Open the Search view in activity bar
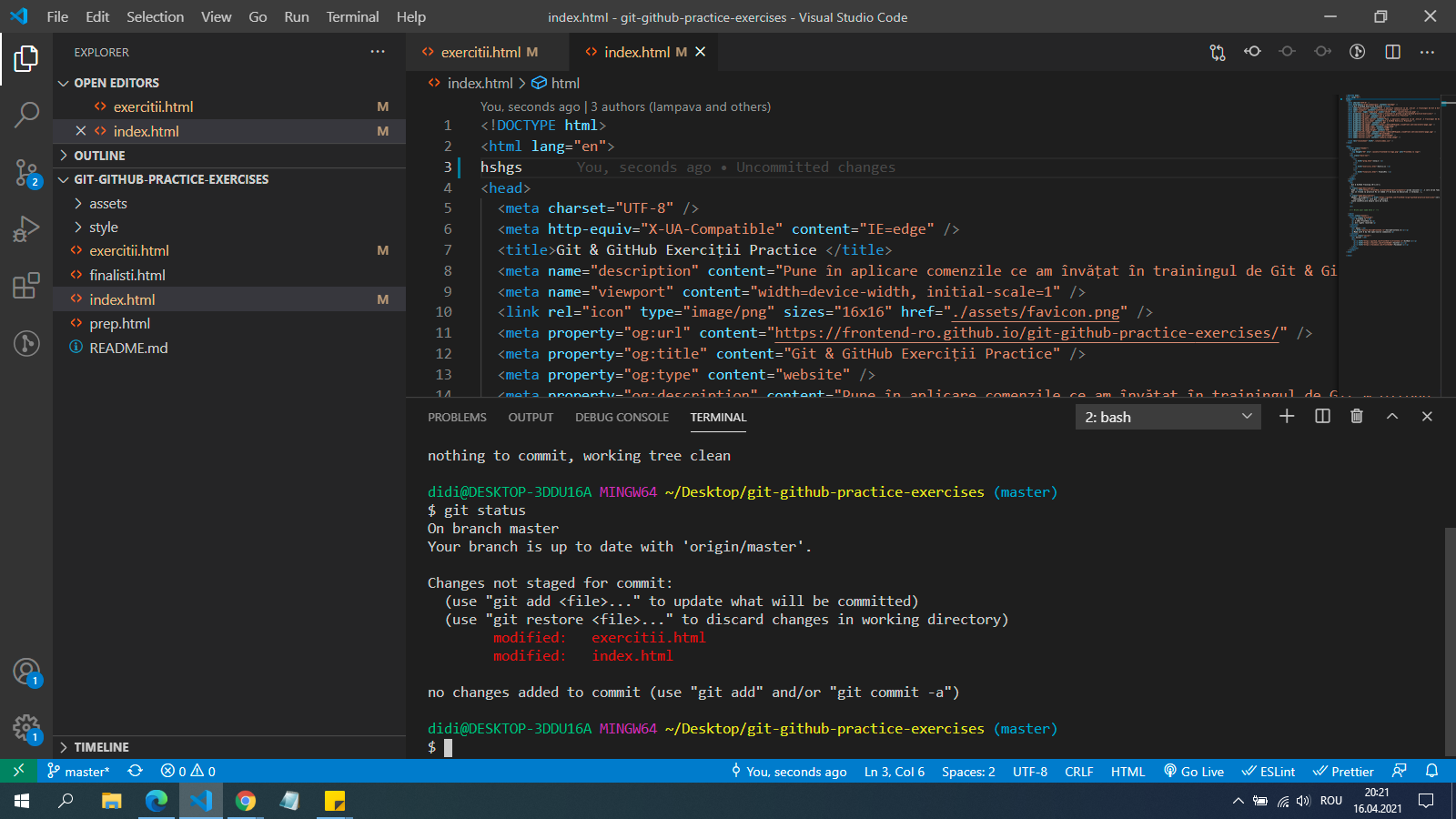Image resolution: width=1456 pixels, height=819 pixels. pyautogui.click(x=26, y=115)
